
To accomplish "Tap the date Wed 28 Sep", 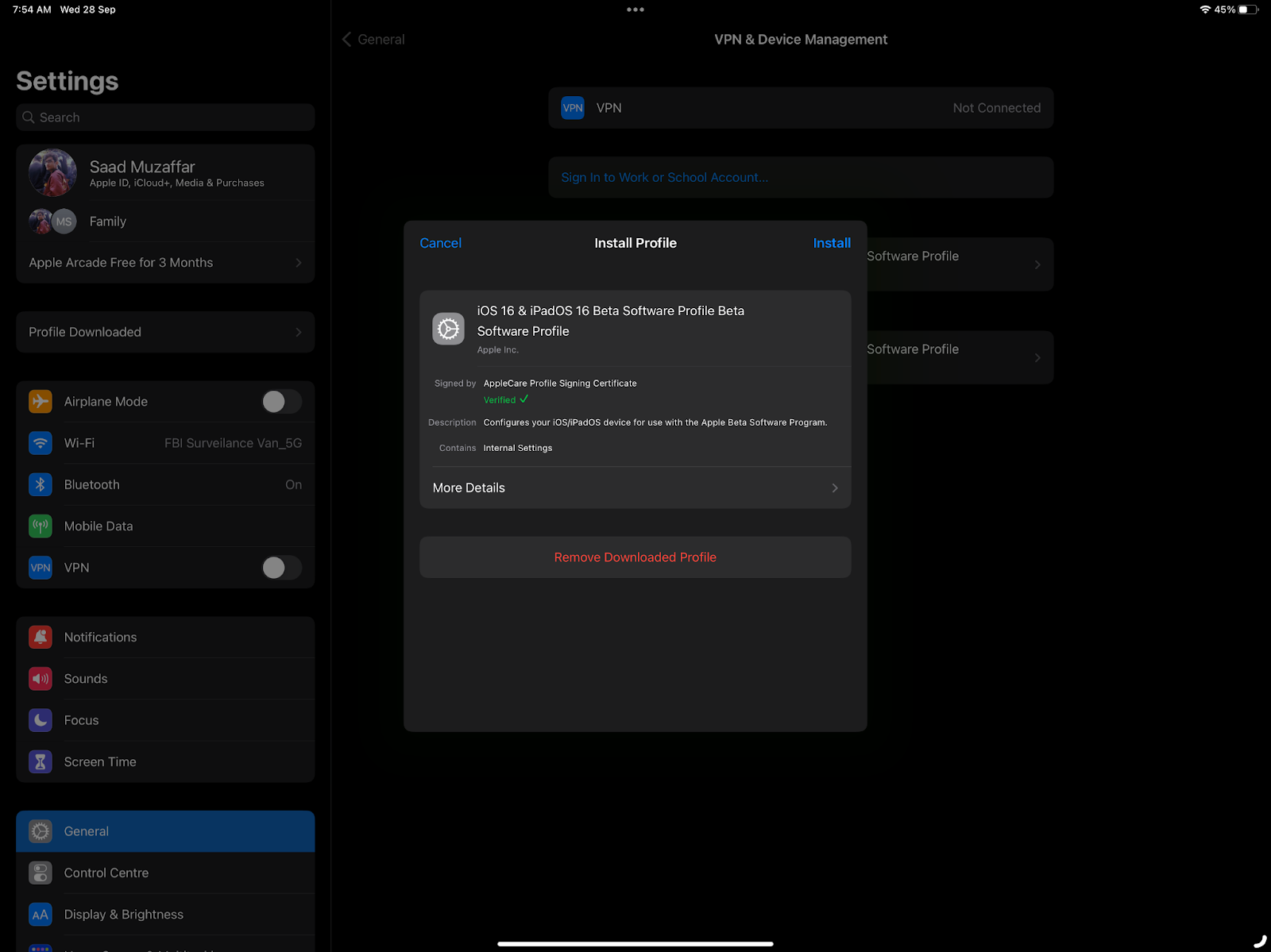I will point(88,10).
